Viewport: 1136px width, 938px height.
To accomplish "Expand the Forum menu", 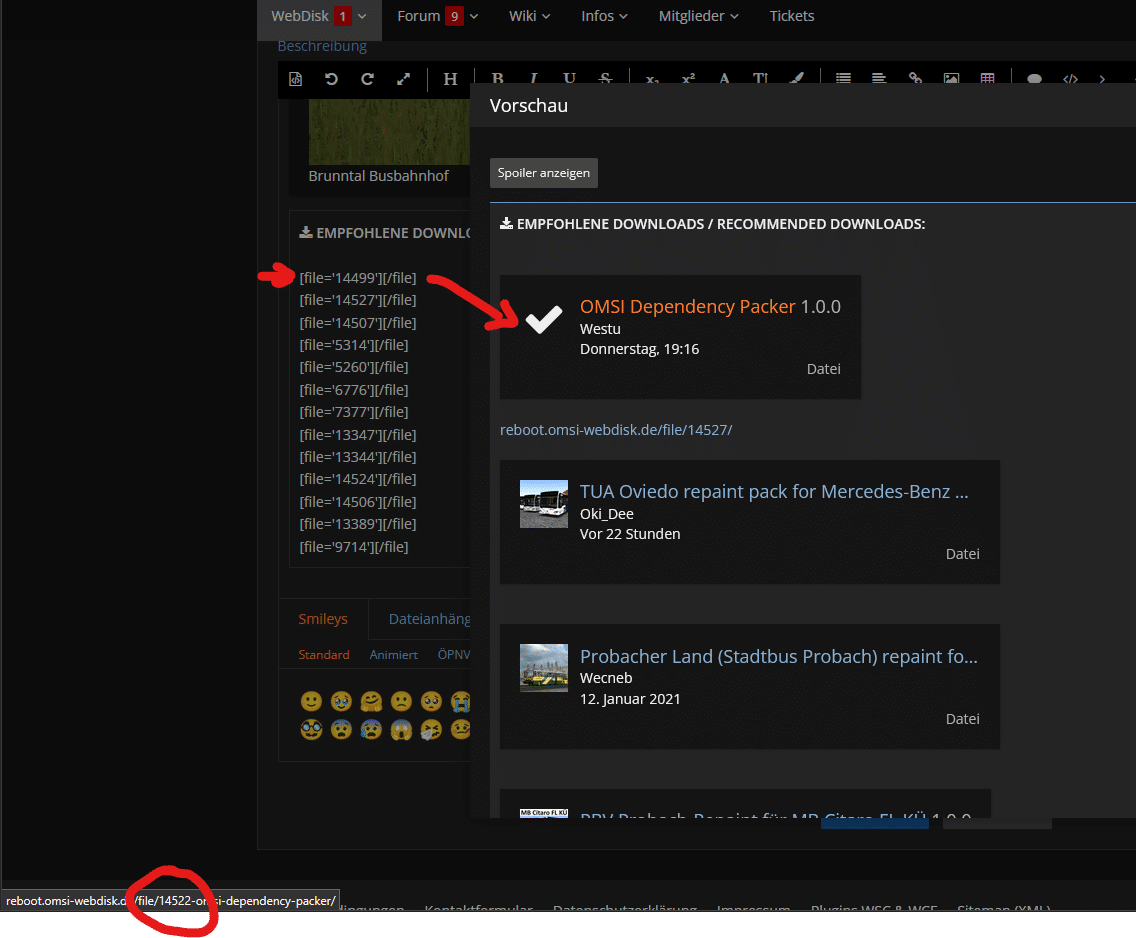I will coord(437,16).
